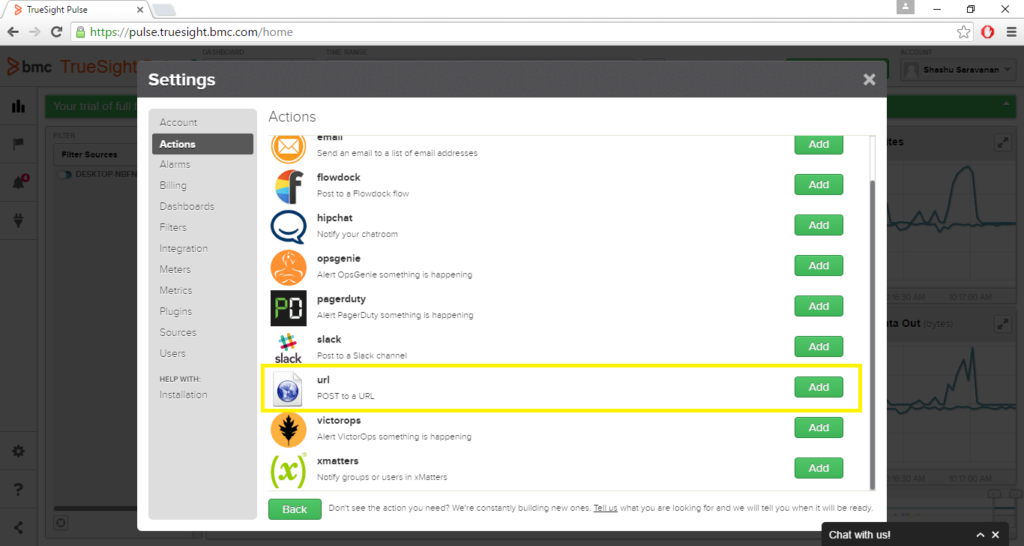Expand the top right chart
Viewport: 1024px width, 546px height.
coord(1002,142)
